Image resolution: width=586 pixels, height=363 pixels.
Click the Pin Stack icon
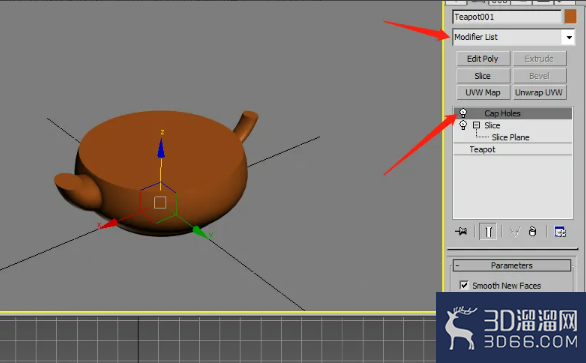click(461, 232)
